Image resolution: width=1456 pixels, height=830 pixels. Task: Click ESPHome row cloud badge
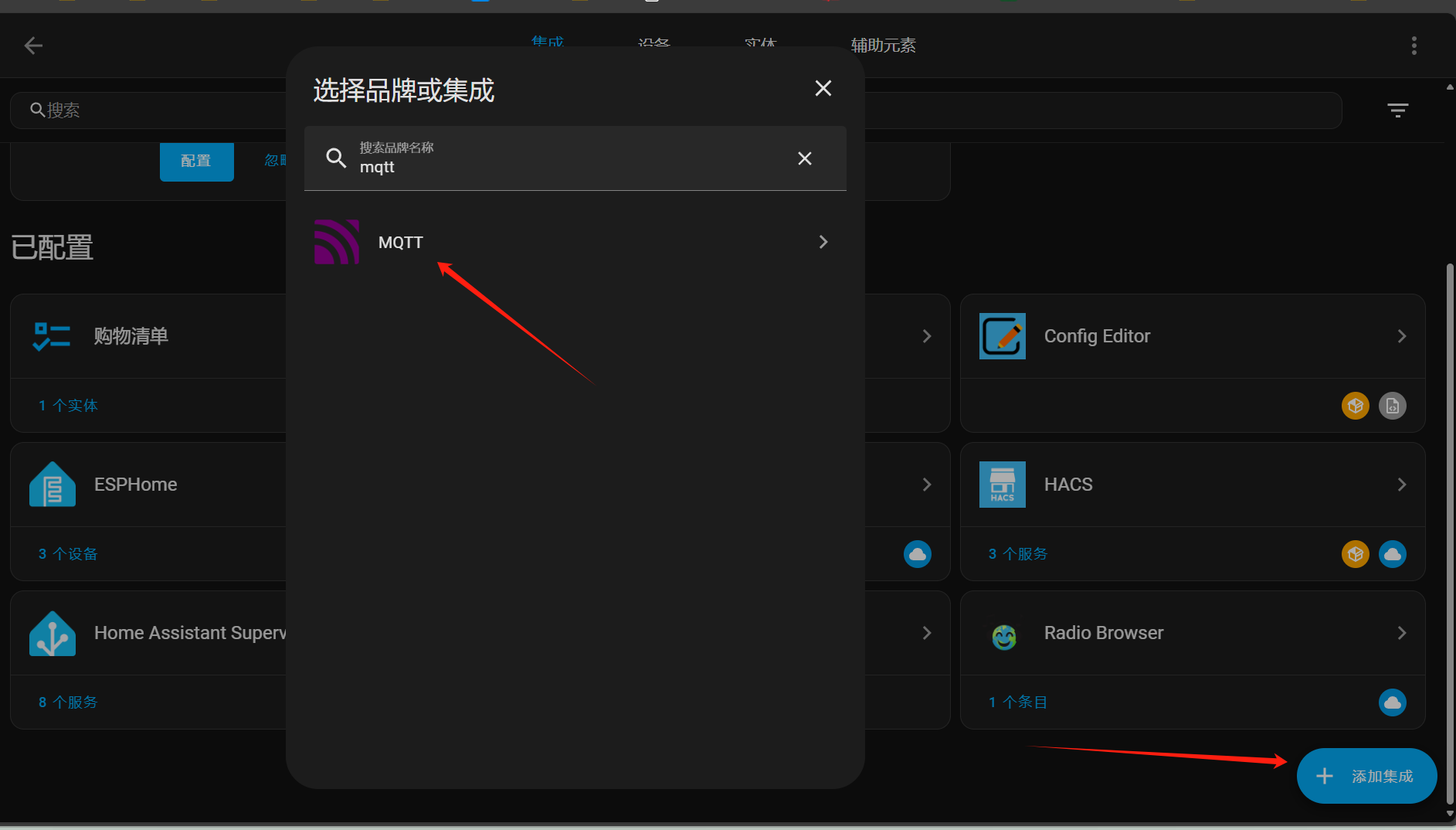(x=918, y=554)
